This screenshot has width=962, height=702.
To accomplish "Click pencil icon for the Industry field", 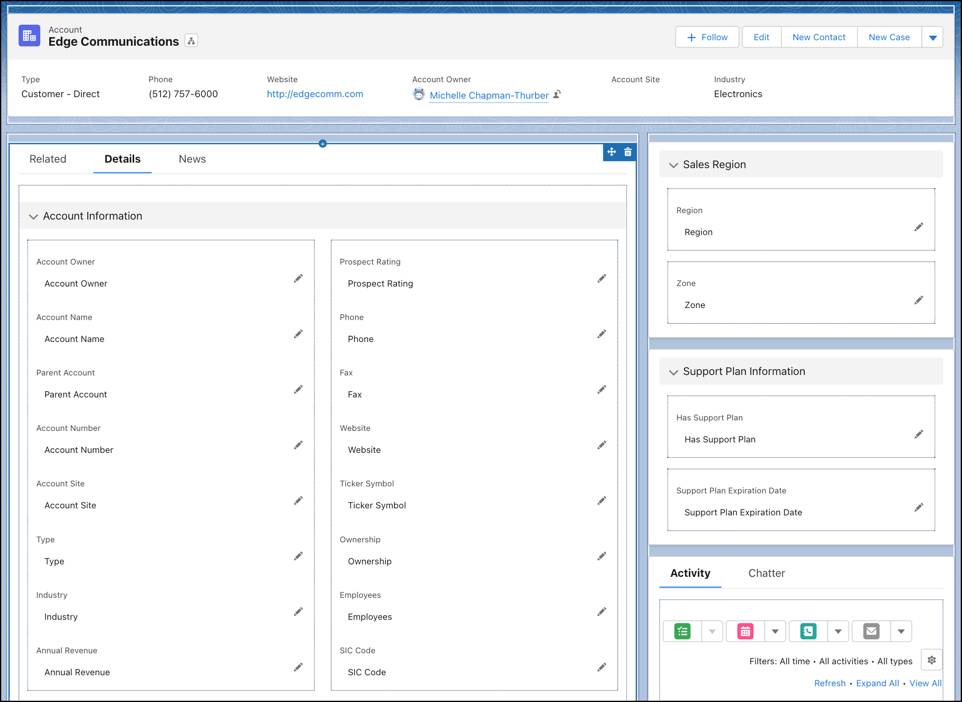I will coord(298,612).
